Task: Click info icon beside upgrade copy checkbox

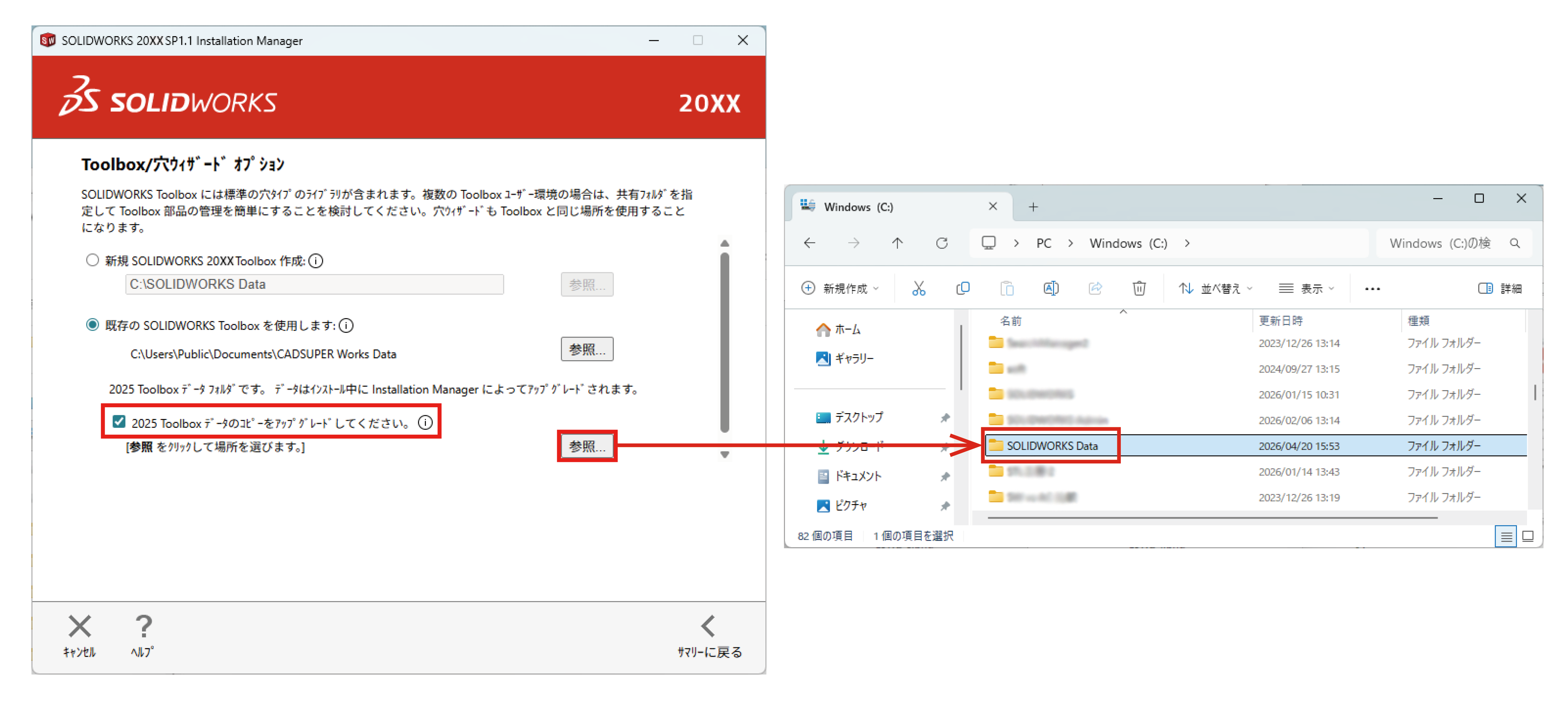Action: (x=425, y=422)
